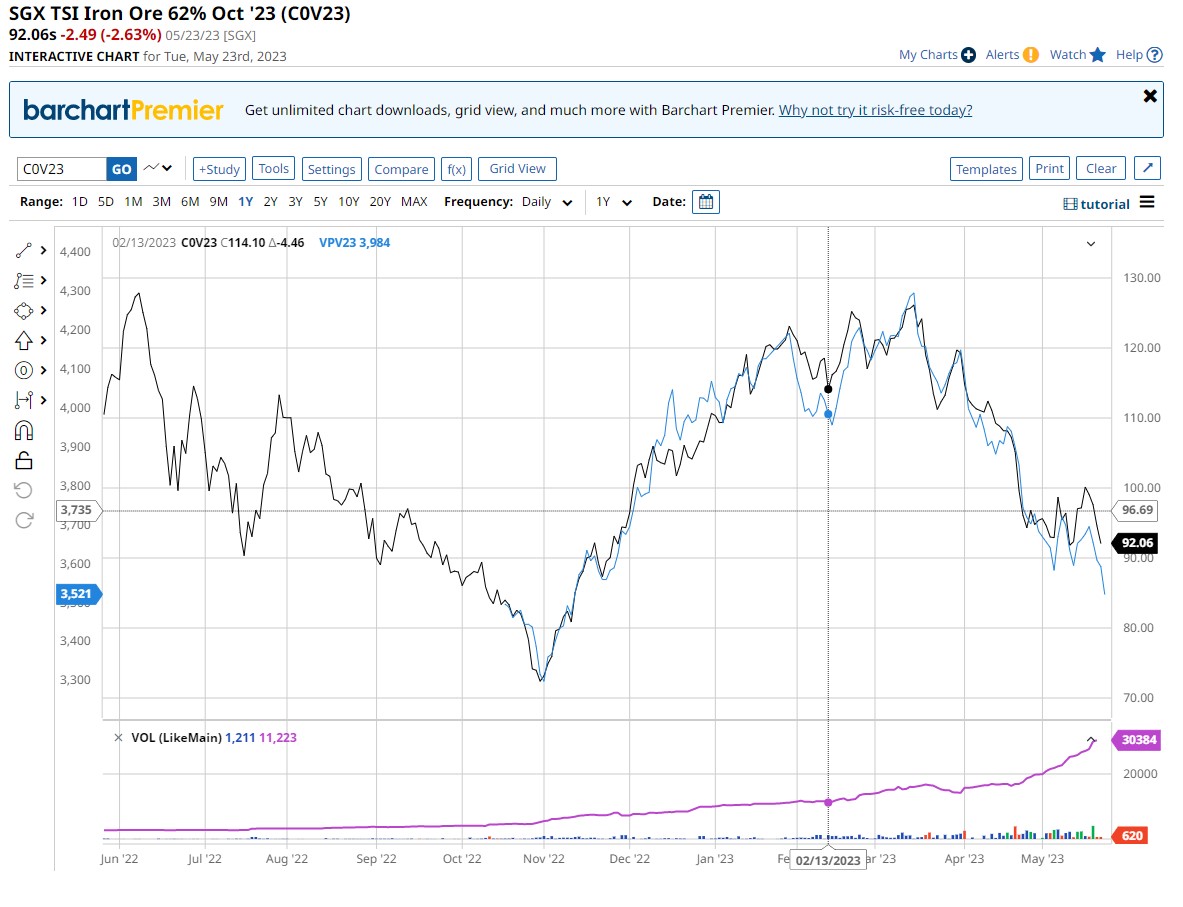Close the VOL study pane
The image size is (1183, 907).
118,738
